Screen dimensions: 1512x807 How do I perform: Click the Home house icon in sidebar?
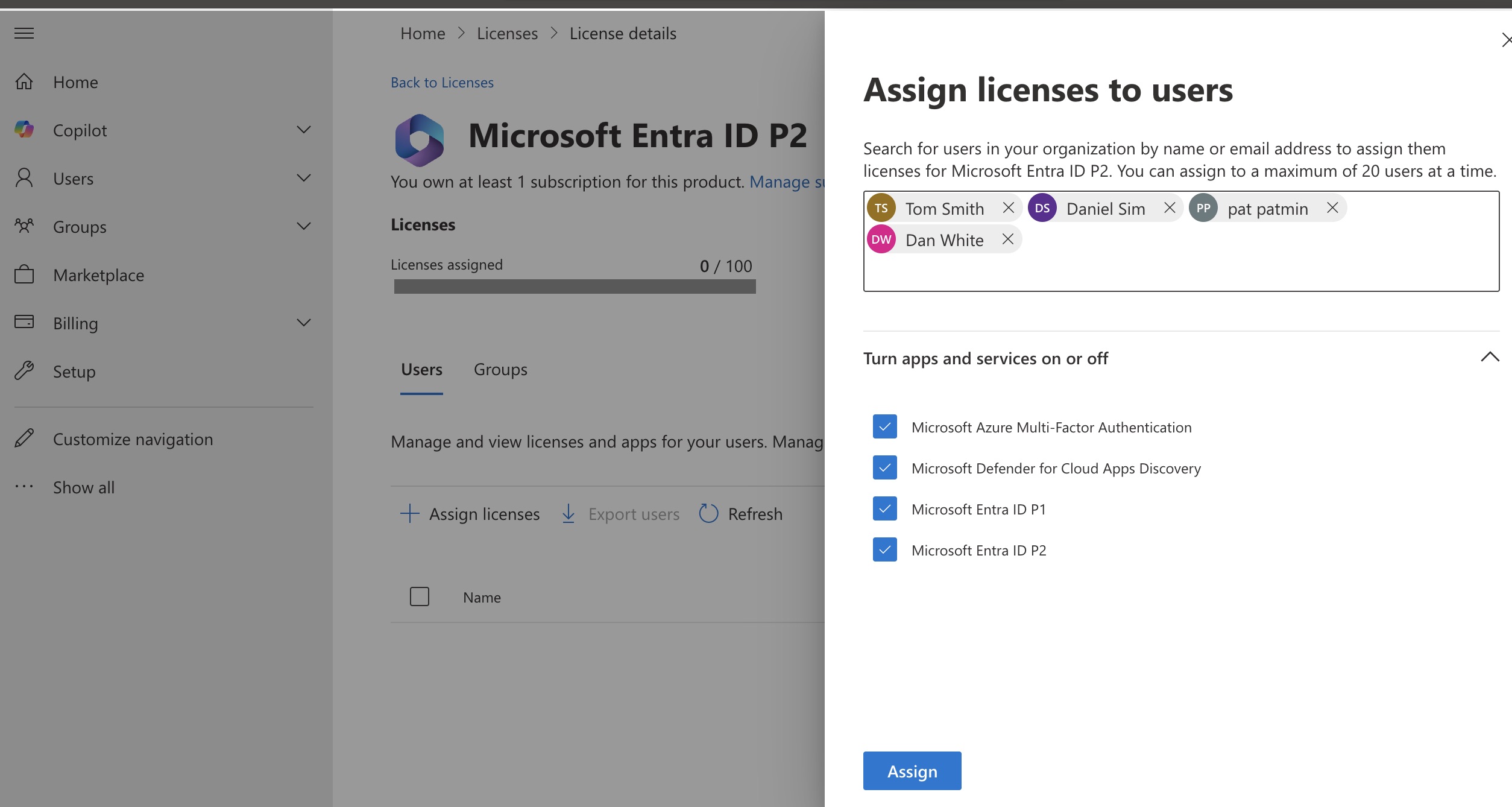(x=24, y=81)
